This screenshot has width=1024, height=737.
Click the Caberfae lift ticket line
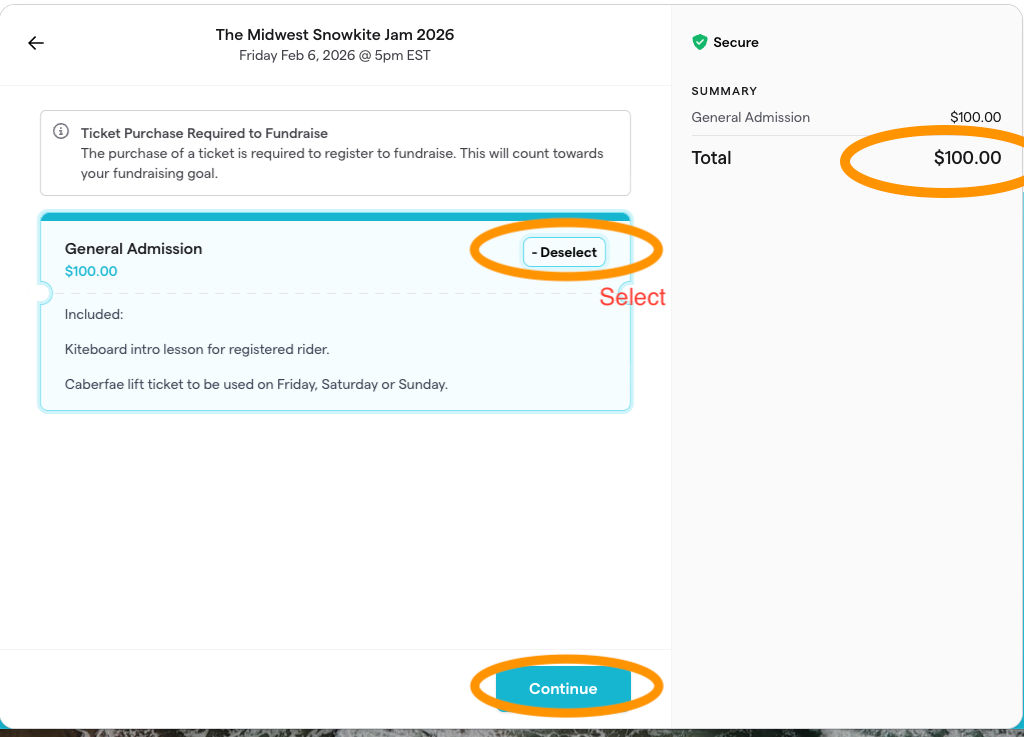(x=256, y=384)
